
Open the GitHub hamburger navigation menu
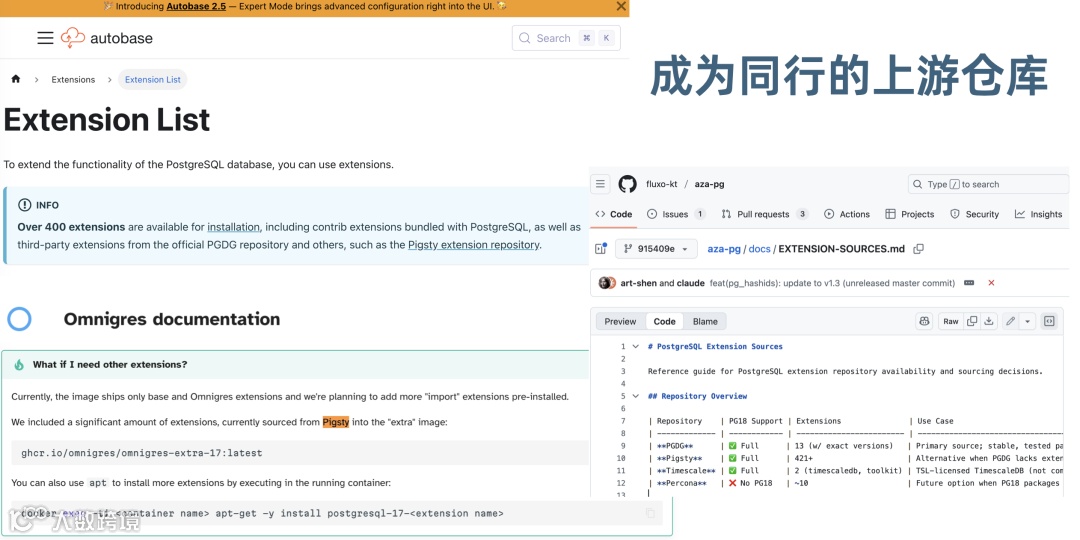600,184
